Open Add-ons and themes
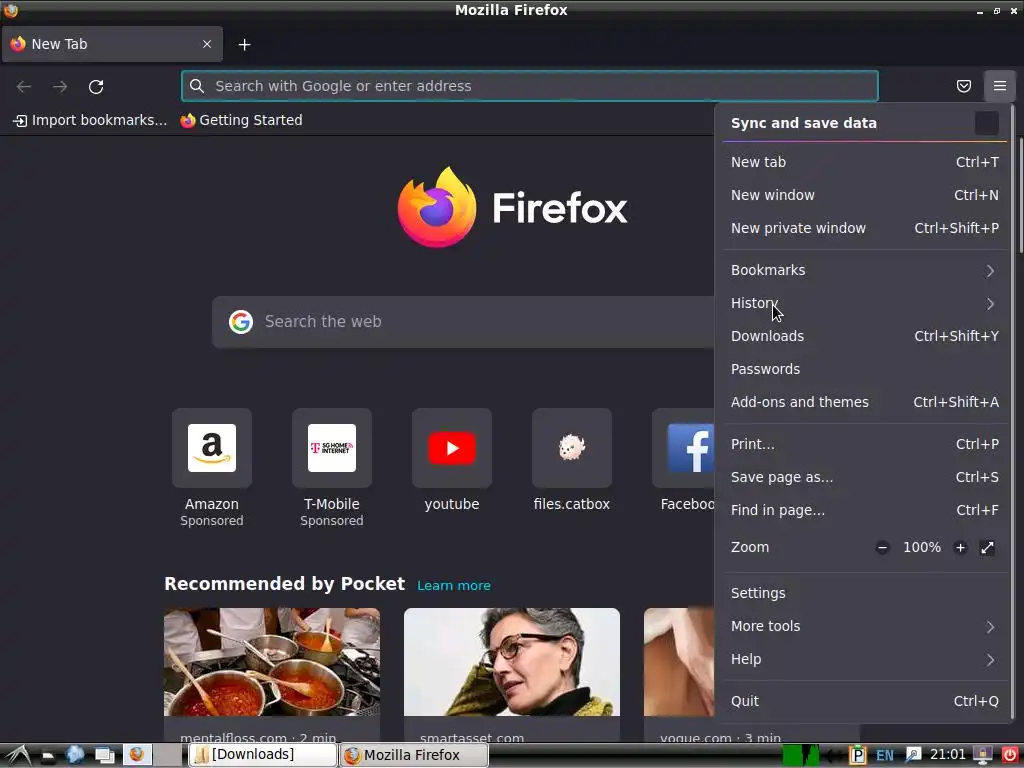Image resolution: width=1024 pixels, height=768 pixels. pos(864,402)
